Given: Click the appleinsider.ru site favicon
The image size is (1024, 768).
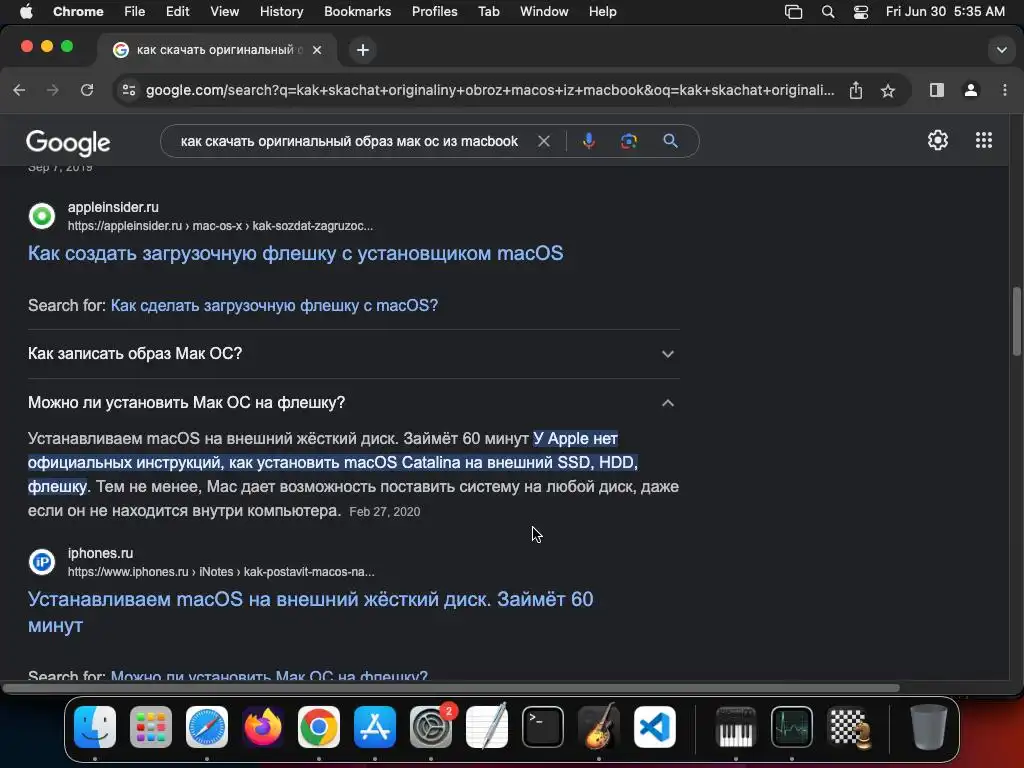Looking at the screenshot, I should (x=42, y=216).
